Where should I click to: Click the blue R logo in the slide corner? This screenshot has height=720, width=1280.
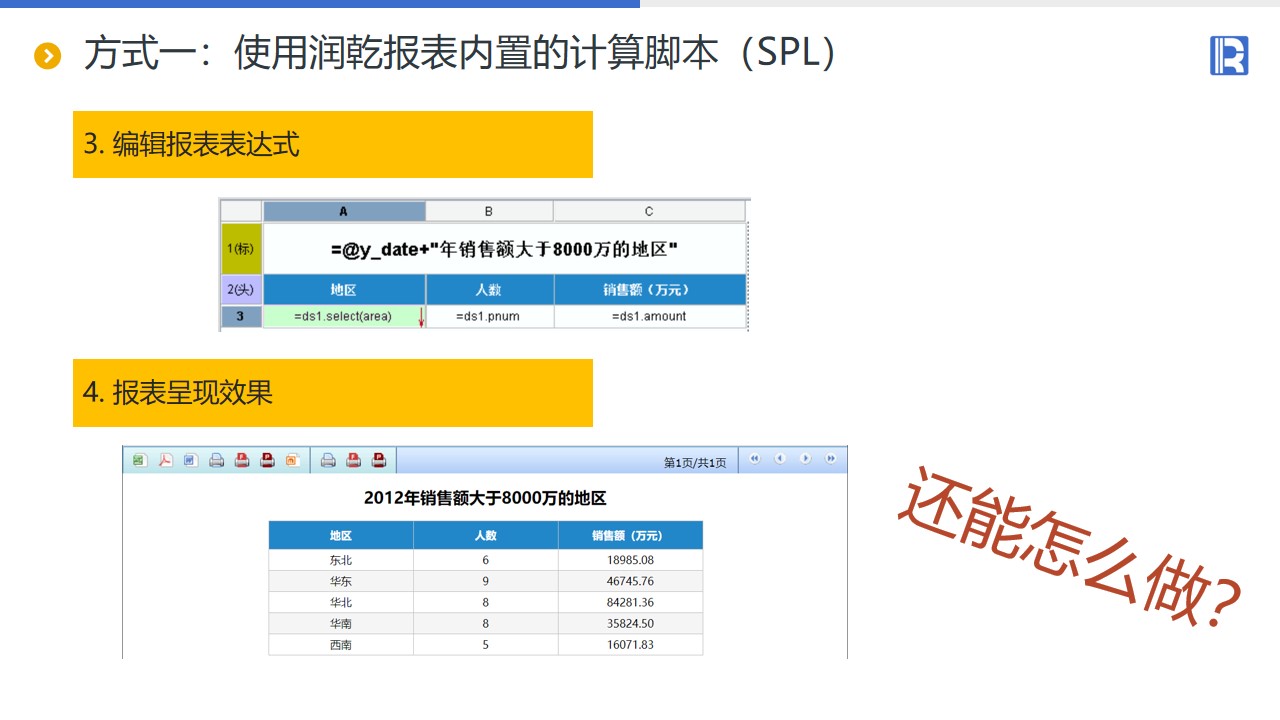(x=1229, y=55)
